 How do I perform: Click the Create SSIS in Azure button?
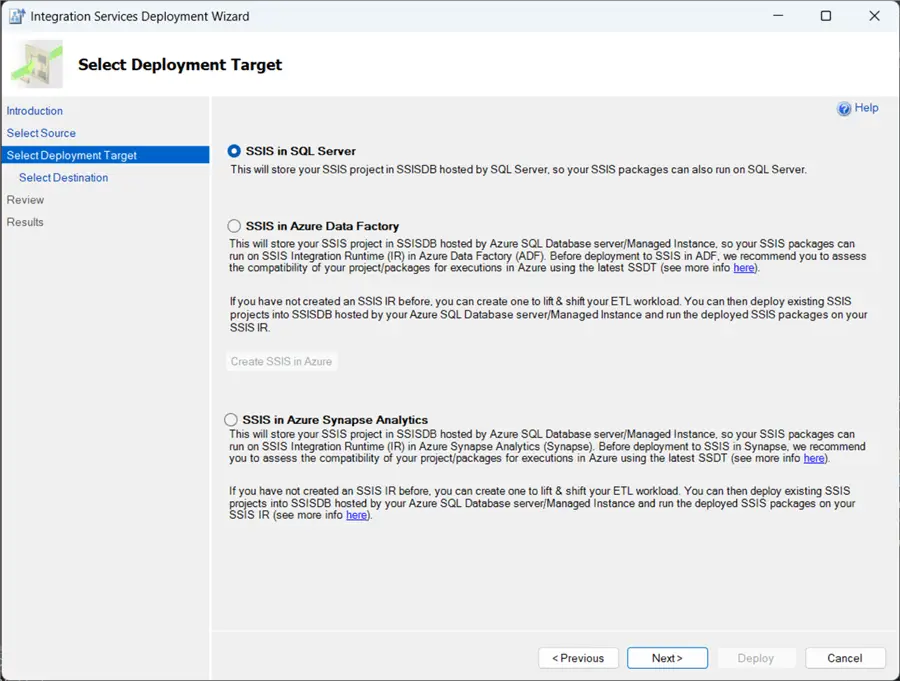click(x=281, y=361)
